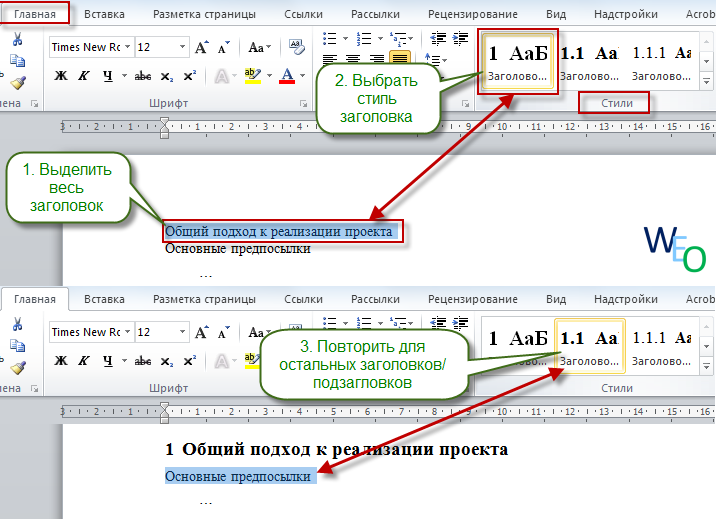Screen dimensions: 716x519
Task: Click the Copy icon in the bottom ribbon
Action: tap(17, 346)
